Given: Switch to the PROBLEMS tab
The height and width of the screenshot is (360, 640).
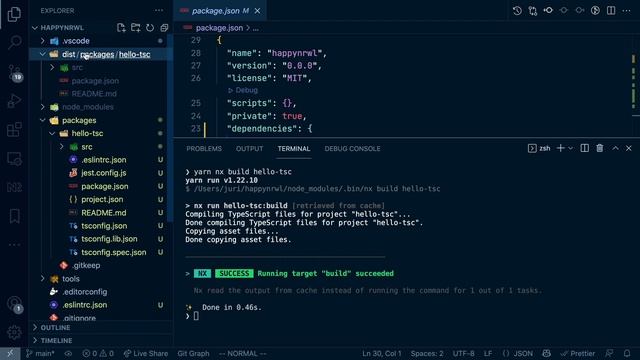Looking at the screenshot, I should pyautogui.click(x=204, y=149).
